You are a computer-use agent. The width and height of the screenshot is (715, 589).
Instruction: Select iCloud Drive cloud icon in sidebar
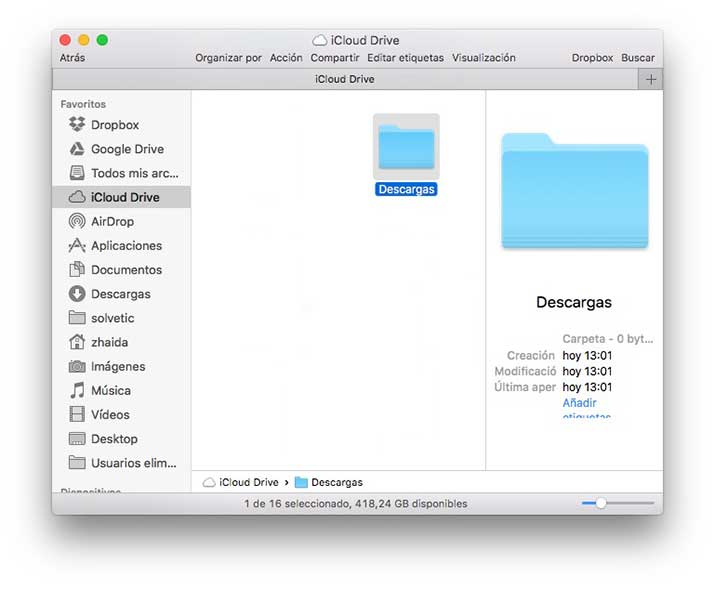coord(77,197)
